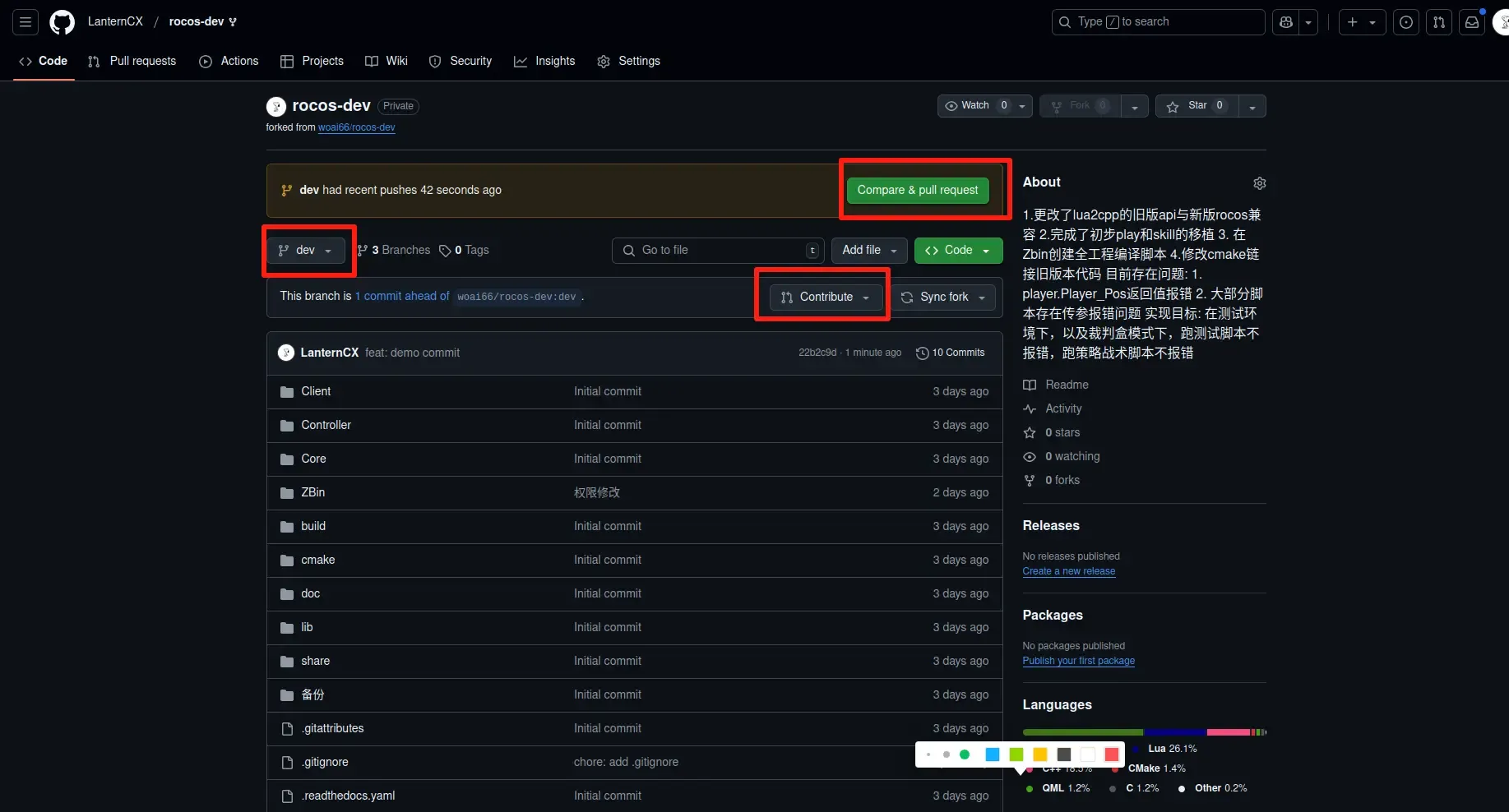
Task: Pick the red annotation color swatch
Action: coord(1112,754)
